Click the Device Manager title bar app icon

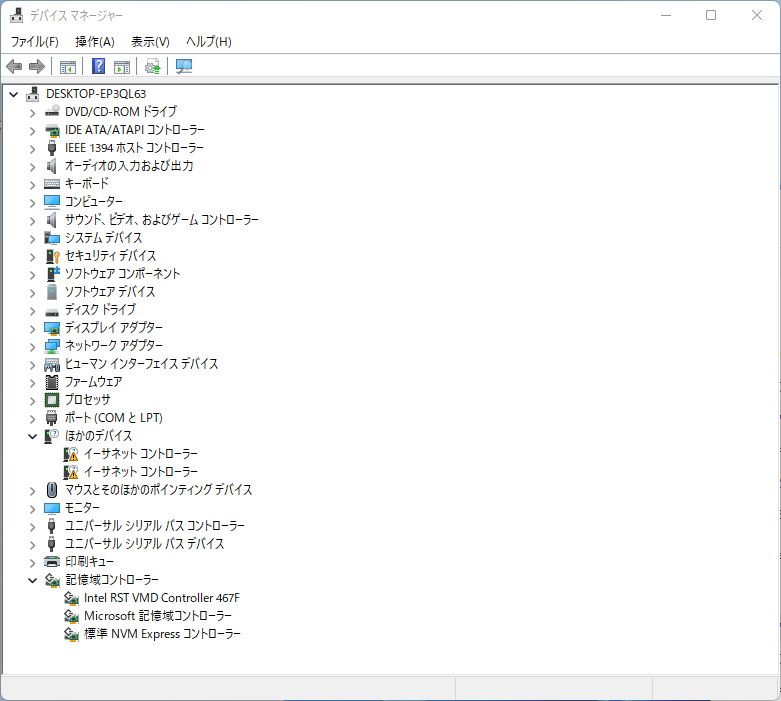(16, 15)
